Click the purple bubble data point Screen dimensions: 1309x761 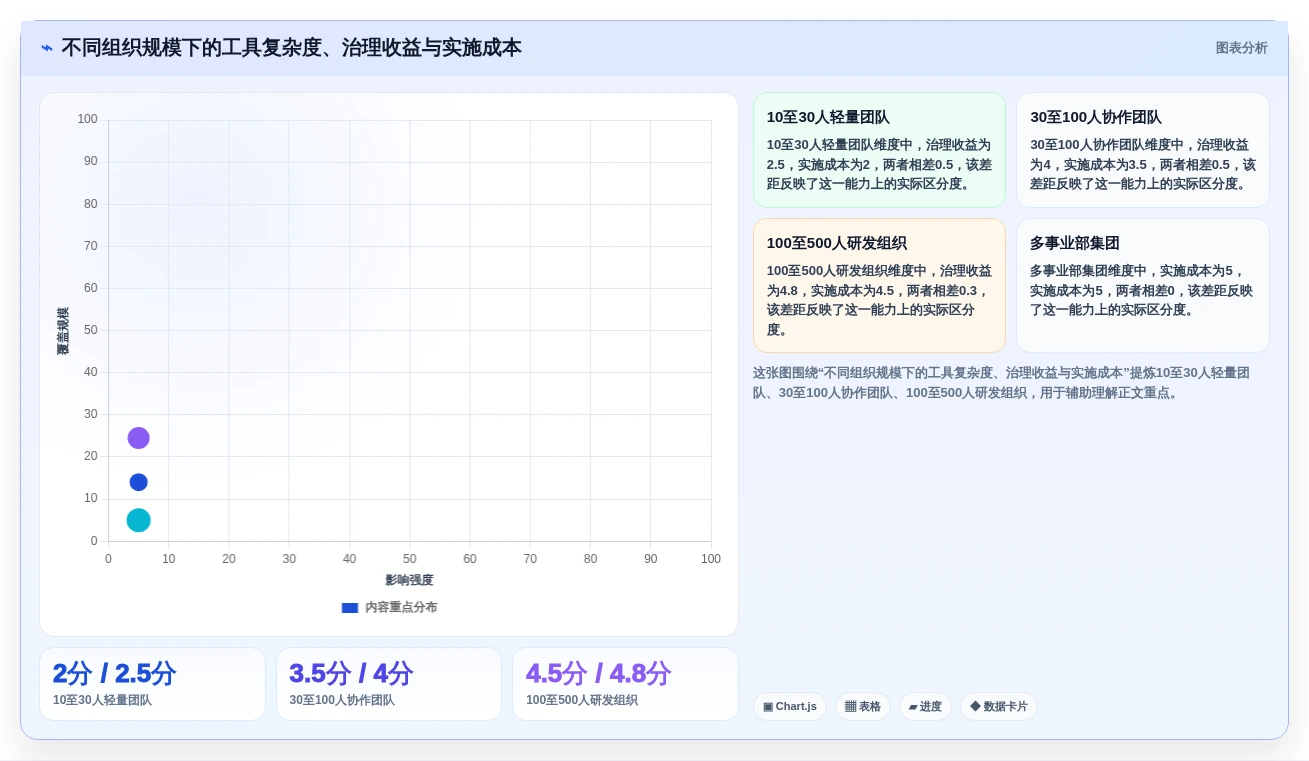click(x=139, y=438)
